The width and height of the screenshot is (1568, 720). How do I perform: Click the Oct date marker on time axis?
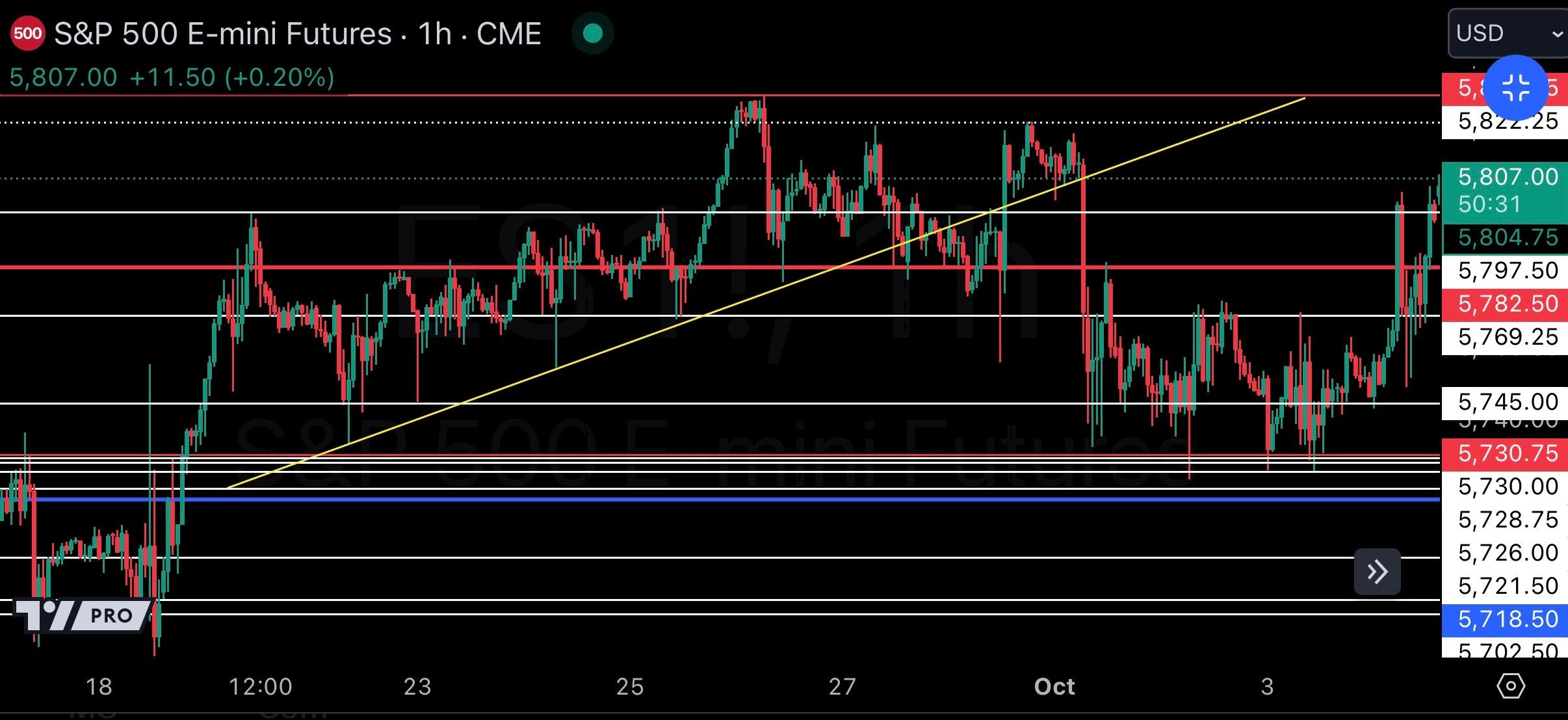1054,686
